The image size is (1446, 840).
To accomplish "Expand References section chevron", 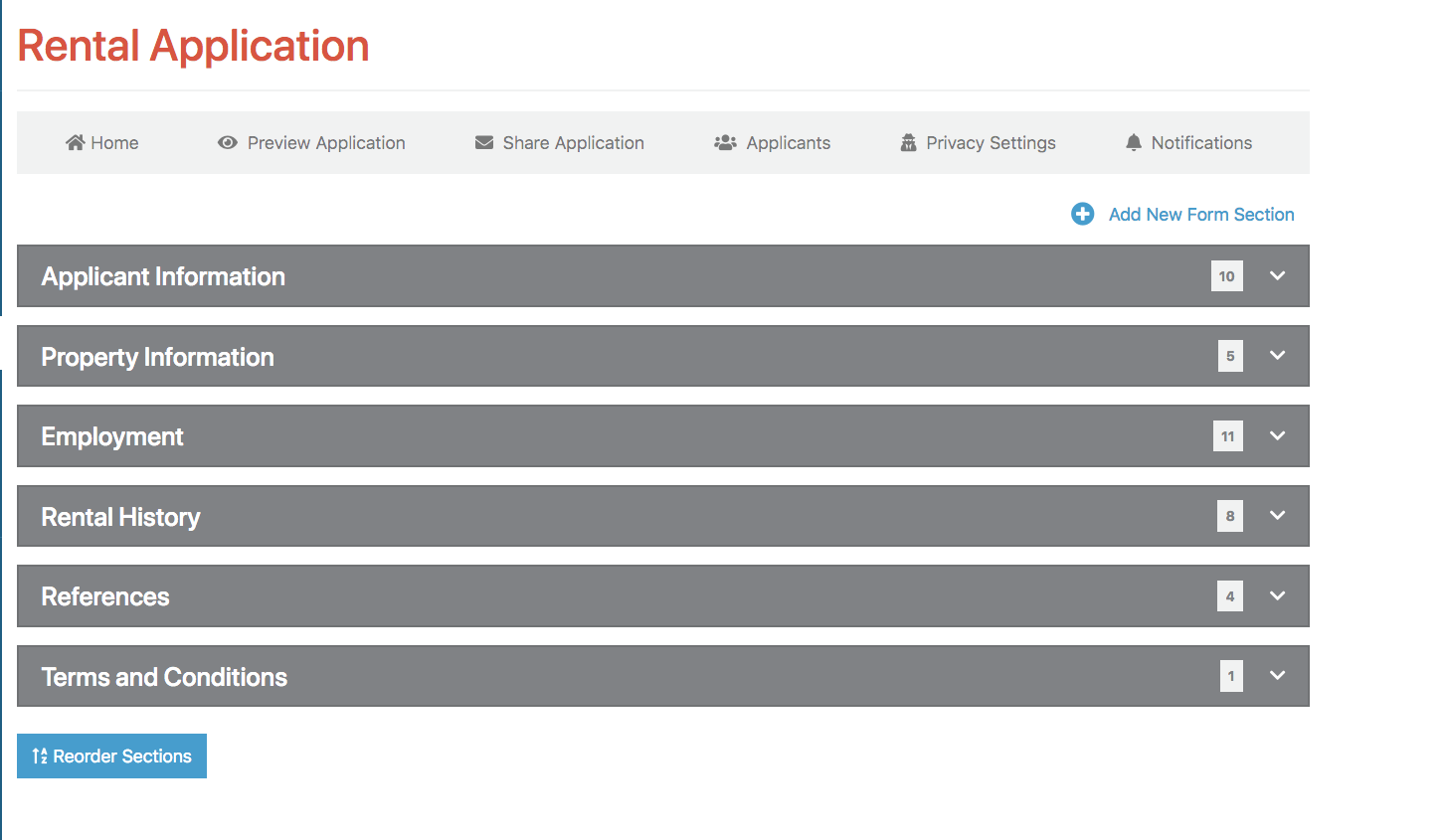I will coord(1278,595).
